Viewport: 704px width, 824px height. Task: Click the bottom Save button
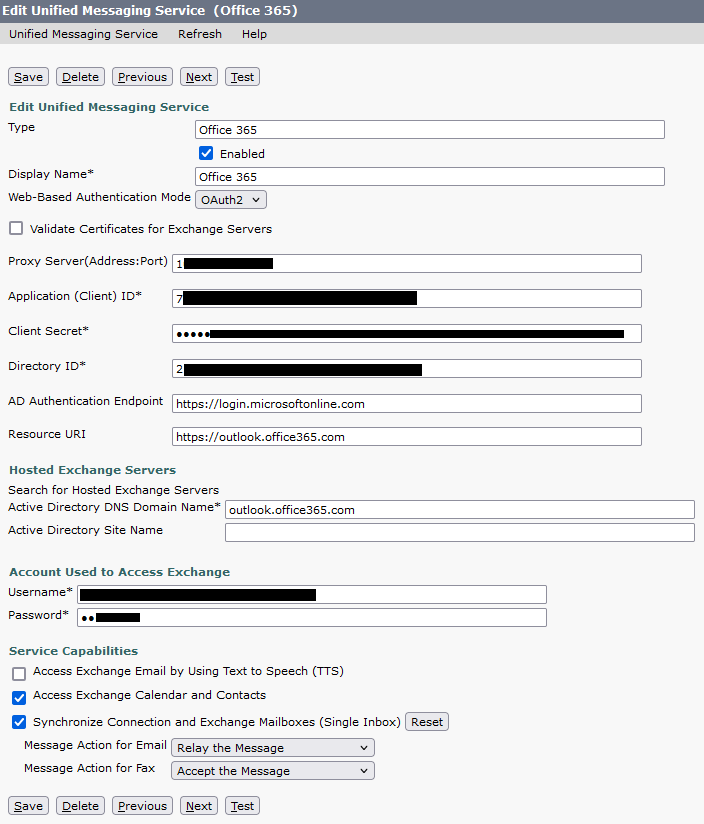[x=28, y=806]
